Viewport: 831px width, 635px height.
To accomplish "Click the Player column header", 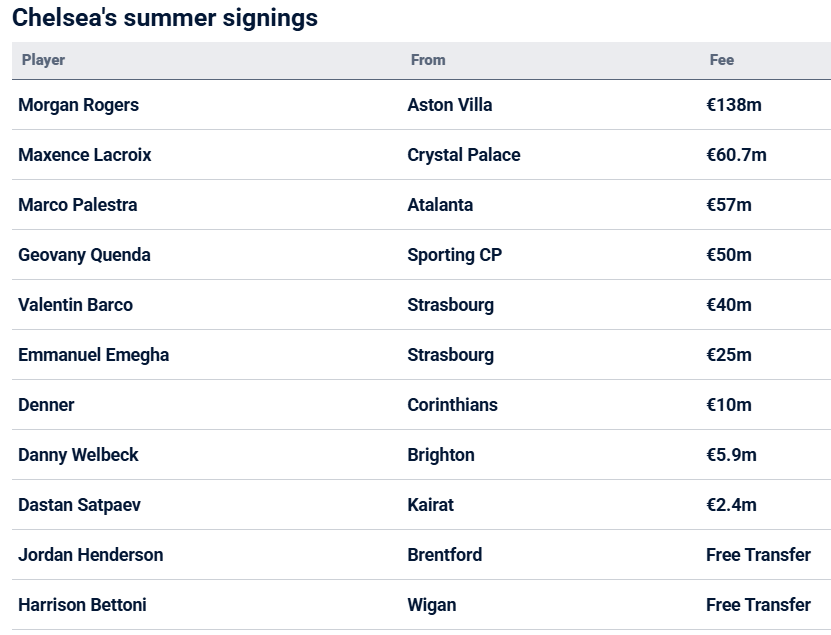I will [x=43, y=60].
